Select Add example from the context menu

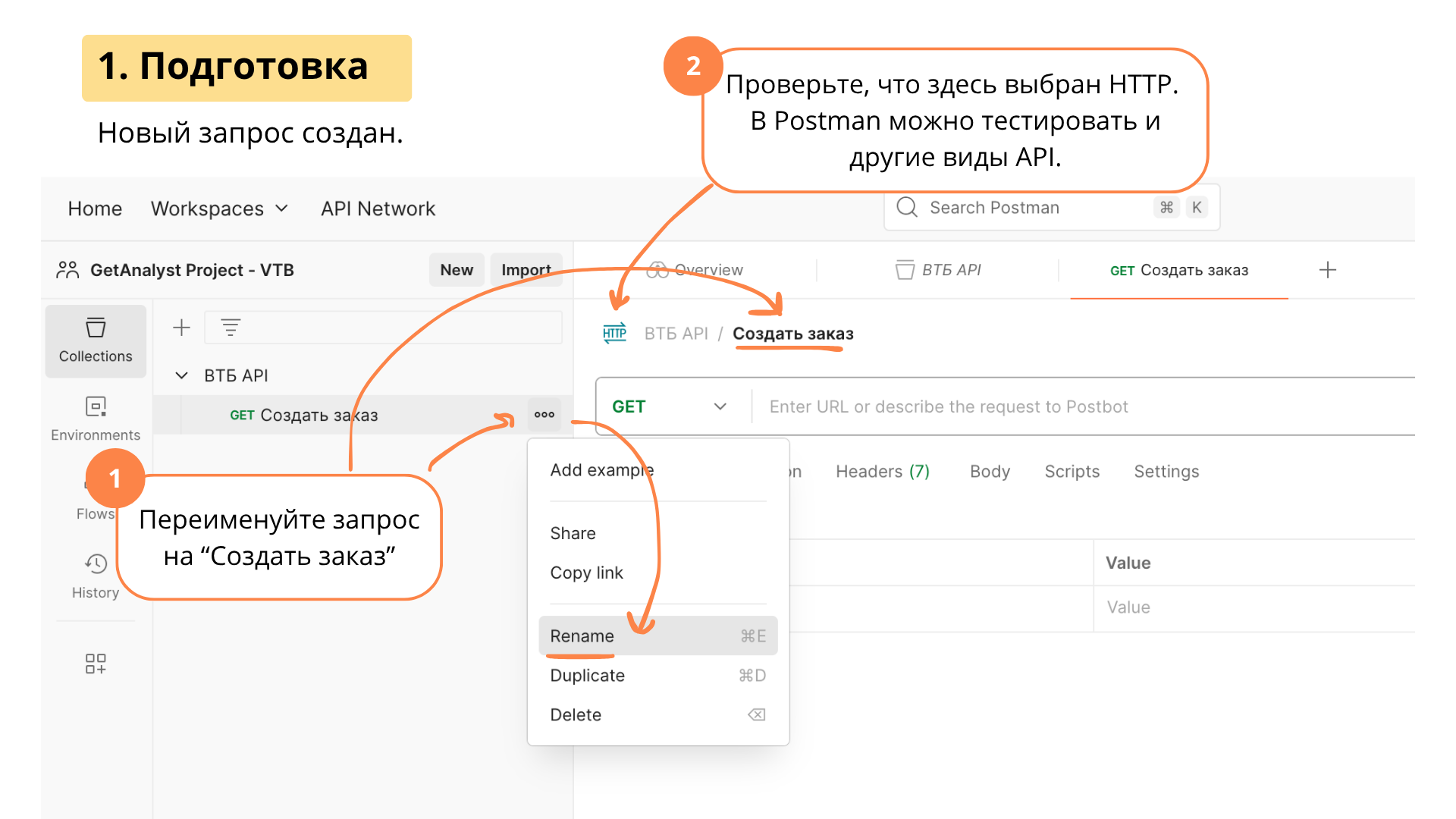click(x=602, y=470)
